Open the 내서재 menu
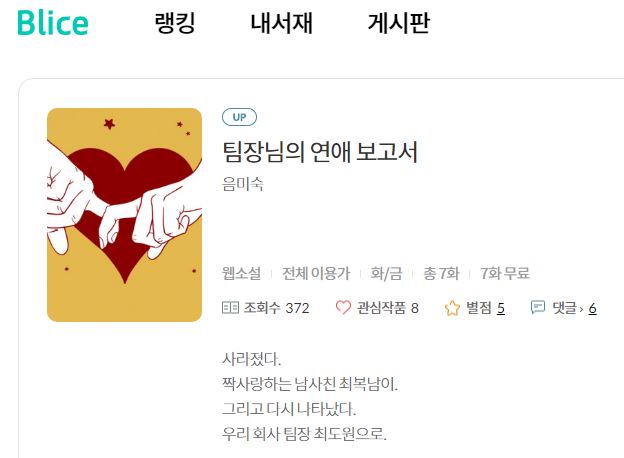Image resolution: width=624 pixels, height=458 pixels. (281, 23)
